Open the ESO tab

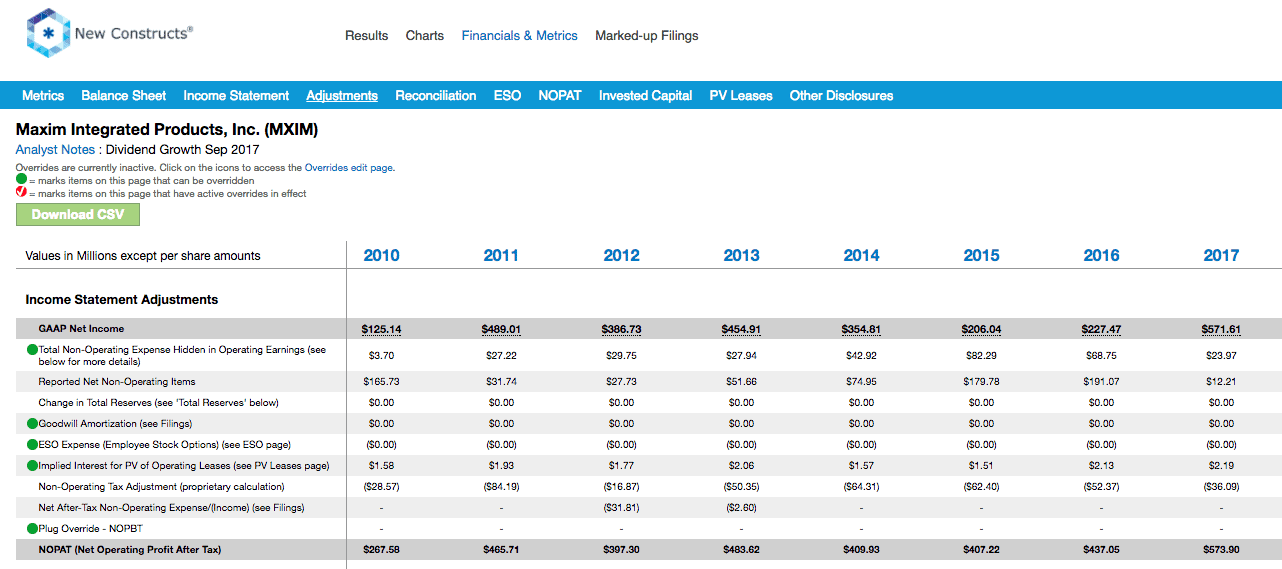pos(507,96)
